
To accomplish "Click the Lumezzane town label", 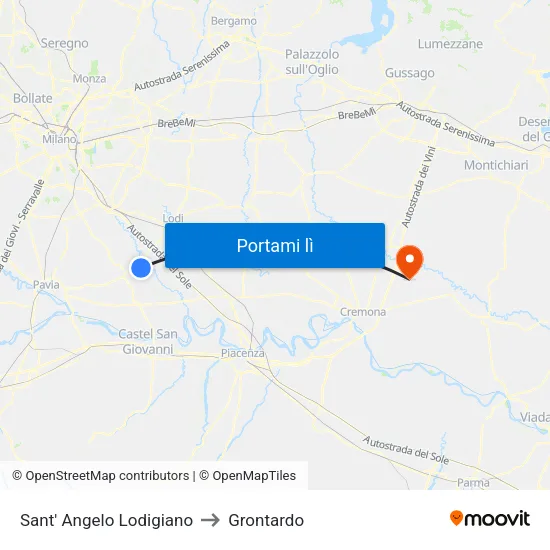I will [x=450, y=44].
